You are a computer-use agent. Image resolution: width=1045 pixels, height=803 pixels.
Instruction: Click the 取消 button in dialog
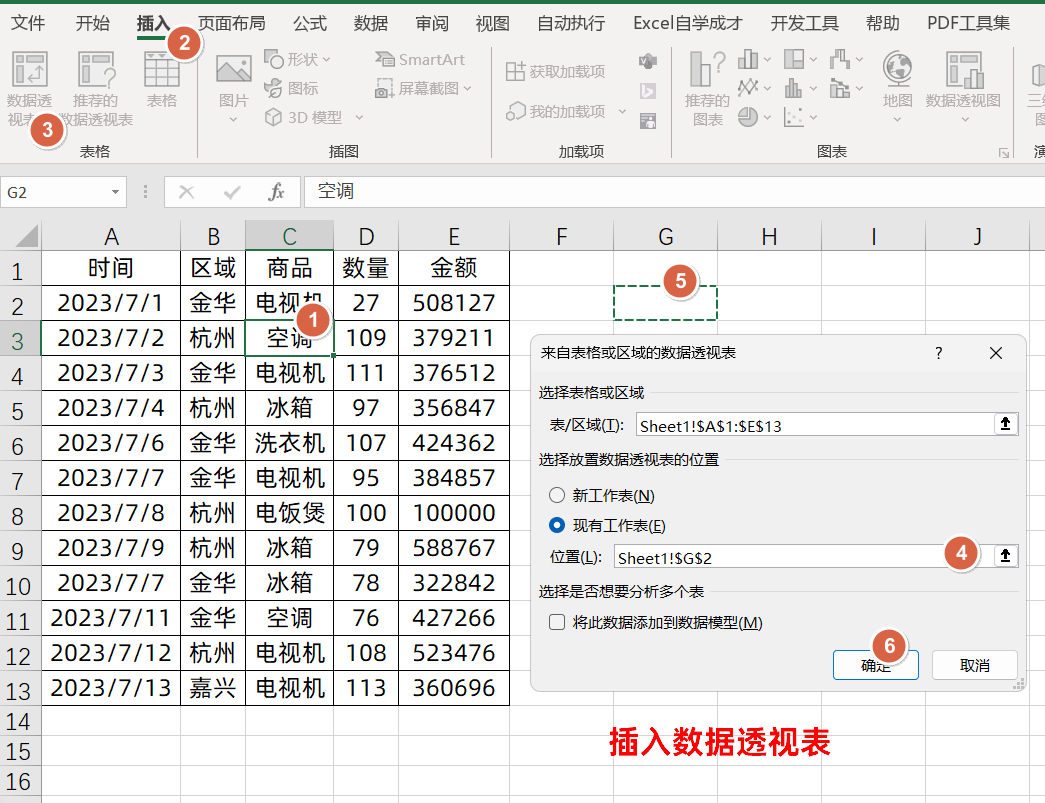coord(974,665)
